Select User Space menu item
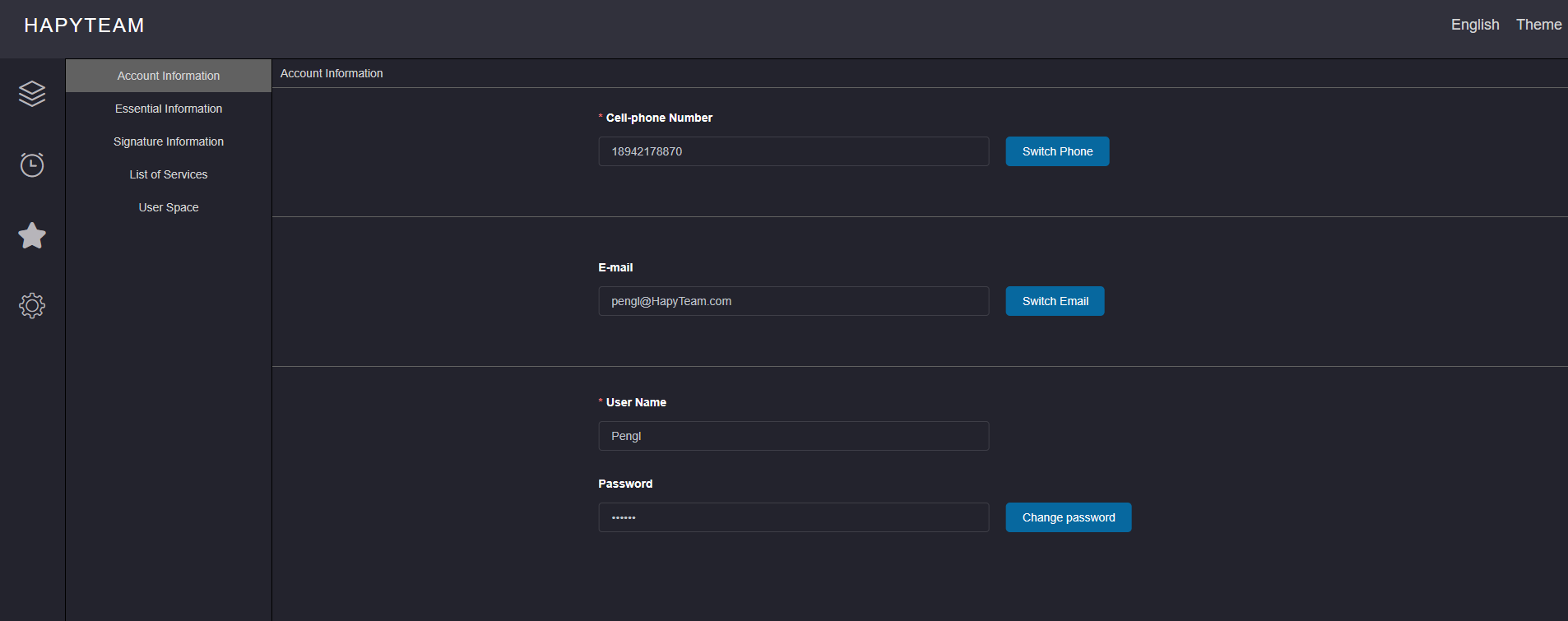 (169, 207)
